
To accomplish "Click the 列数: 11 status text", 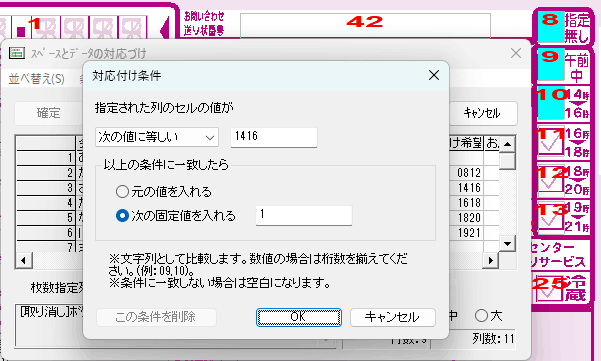I will click(x=493, y=338).
